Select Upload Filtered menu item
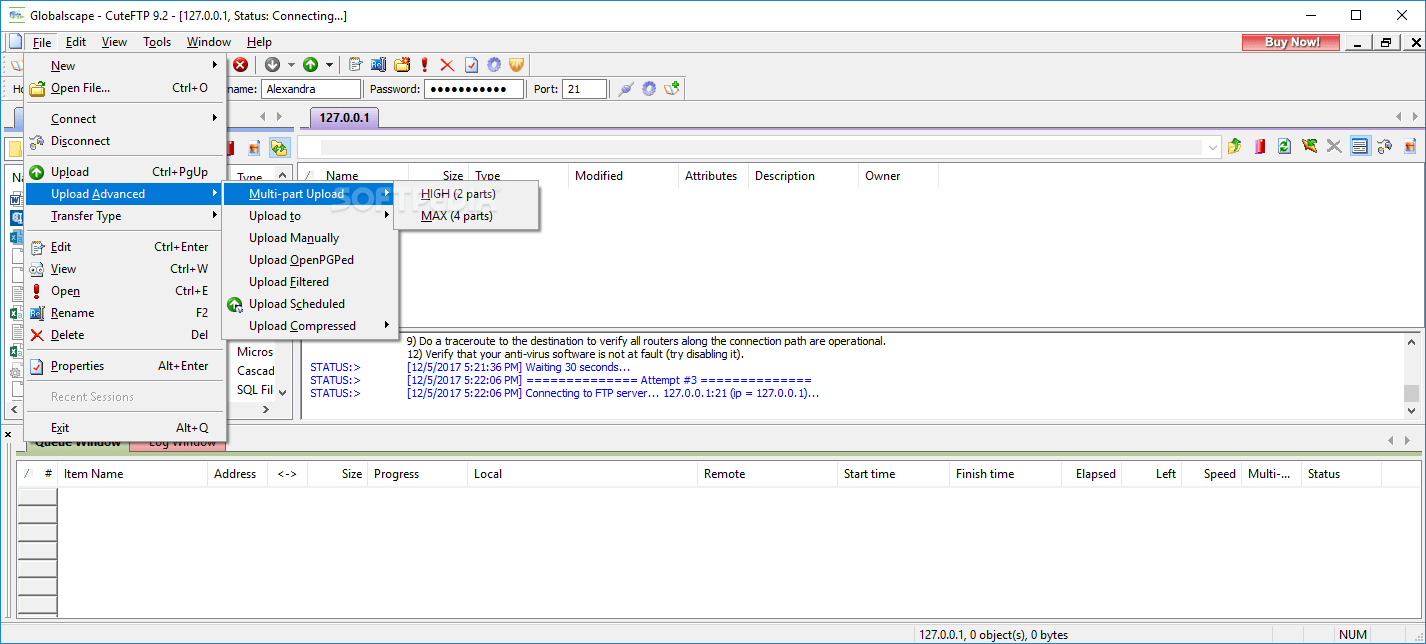This screenshot has height=644, width=1426. pos(310,282)
